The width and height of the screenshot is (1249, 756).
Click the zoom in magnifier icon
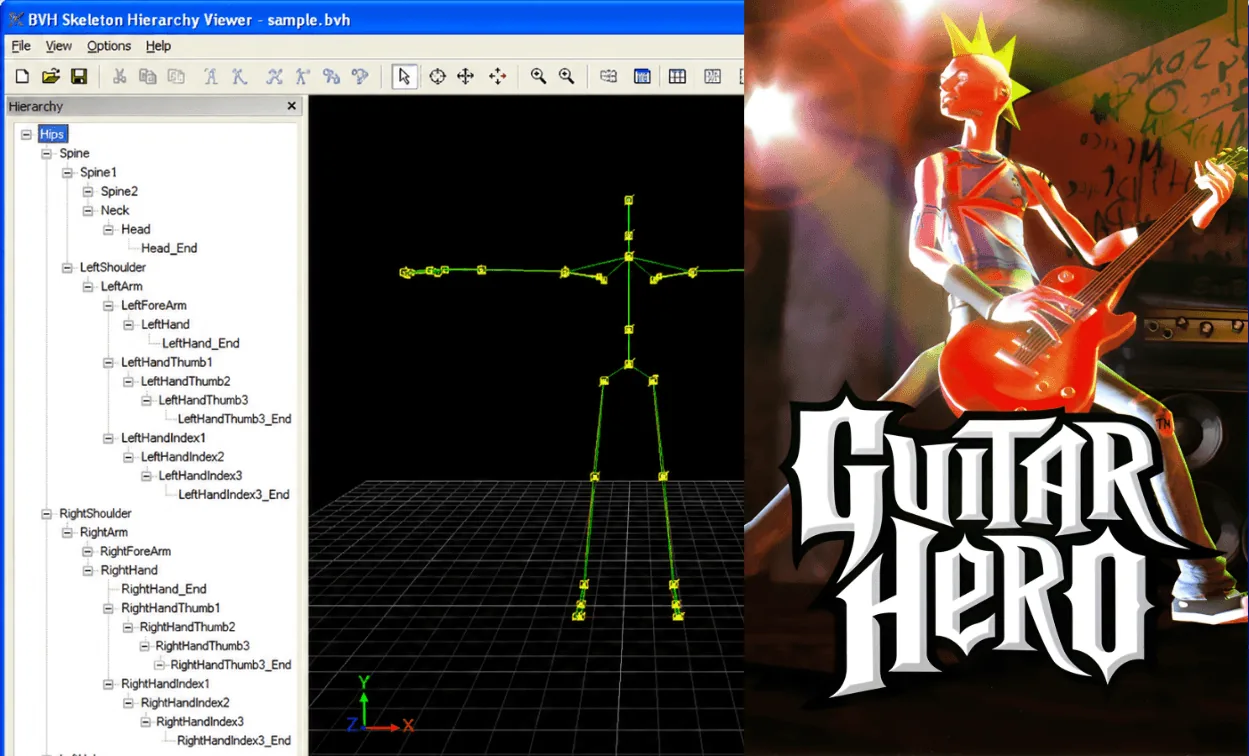(538, 76)
